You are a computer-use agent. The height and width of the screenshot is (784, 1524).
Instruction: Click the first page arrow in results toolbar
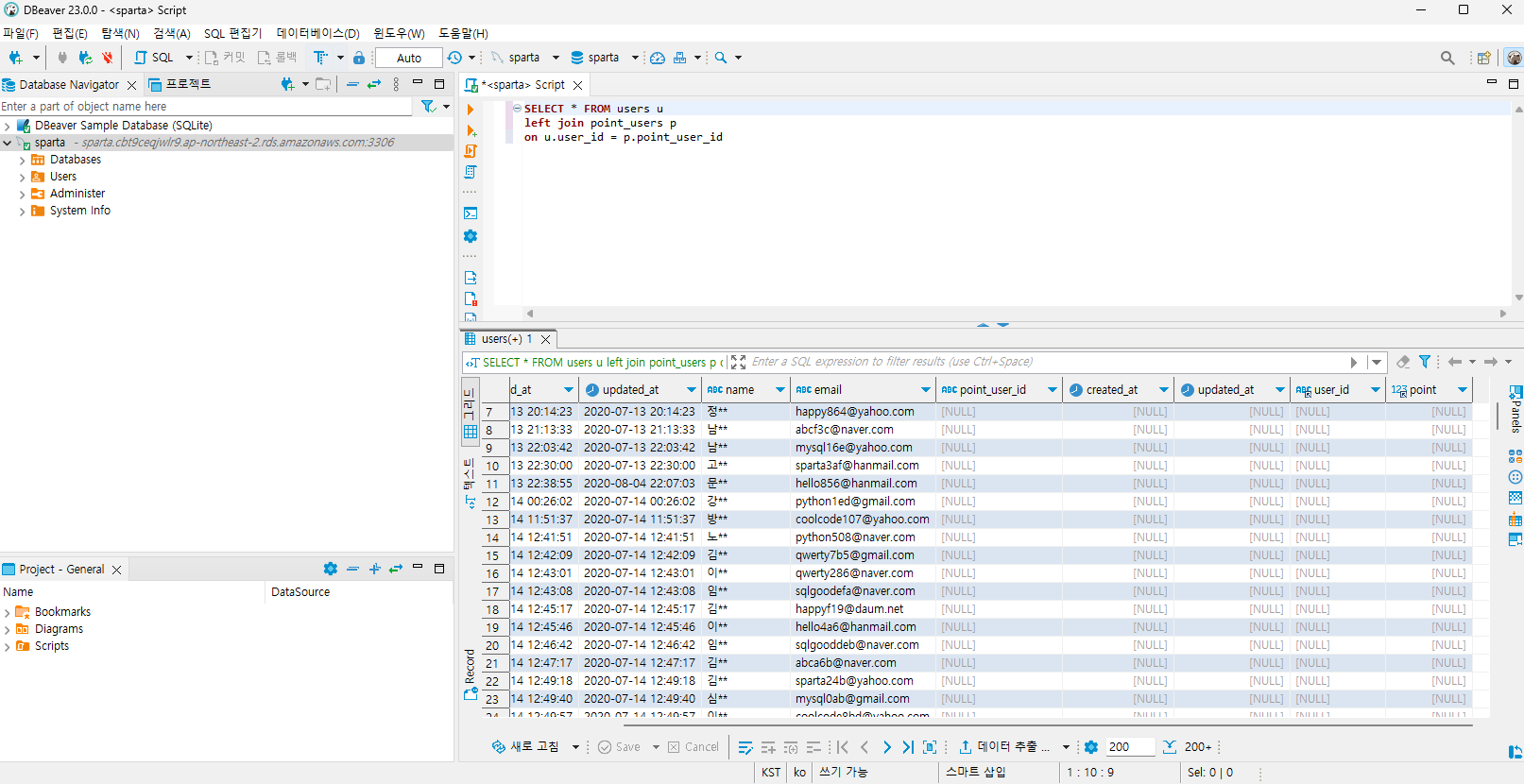(x=843, y=747)
